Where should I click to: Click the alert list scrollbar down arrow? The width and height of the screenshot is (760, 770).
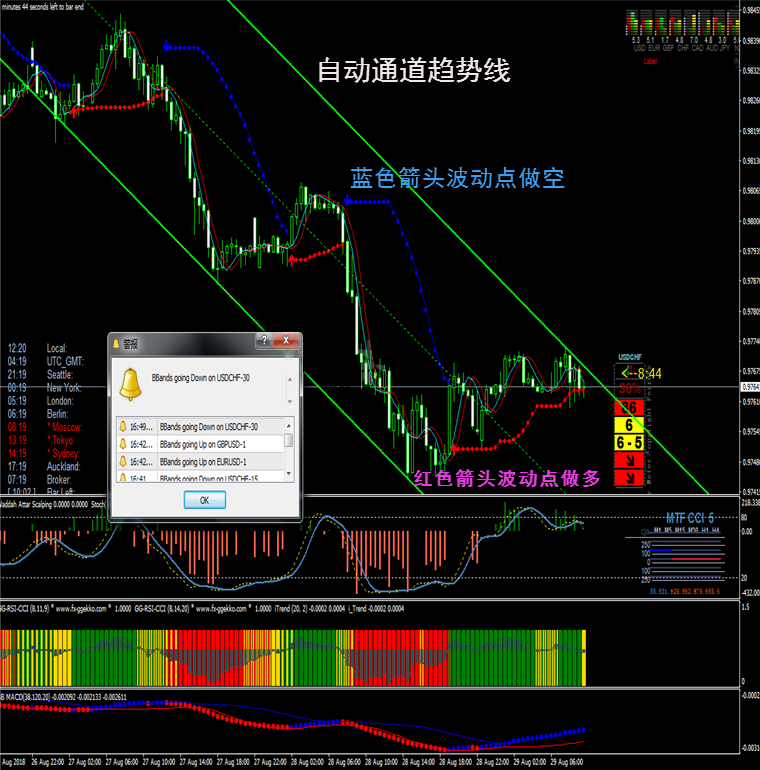click(289, 473)
